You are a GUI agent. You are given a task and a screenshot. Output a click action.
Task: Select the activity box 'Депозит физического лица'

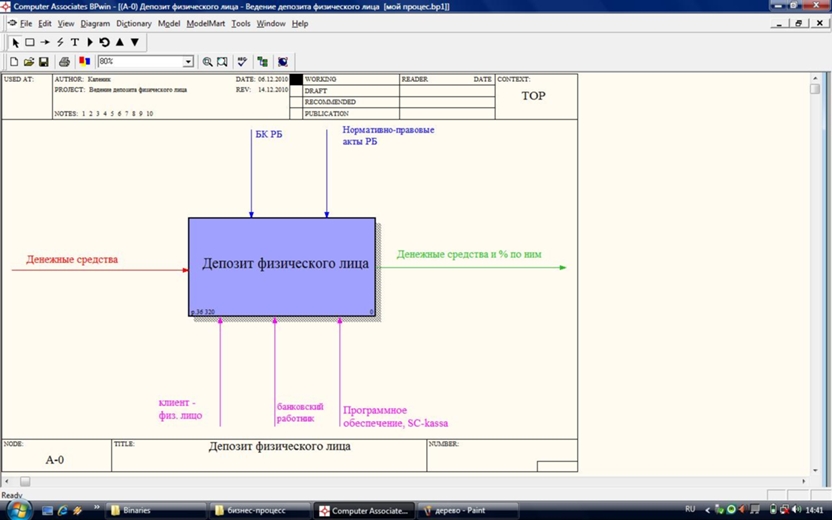coord(282,267)
